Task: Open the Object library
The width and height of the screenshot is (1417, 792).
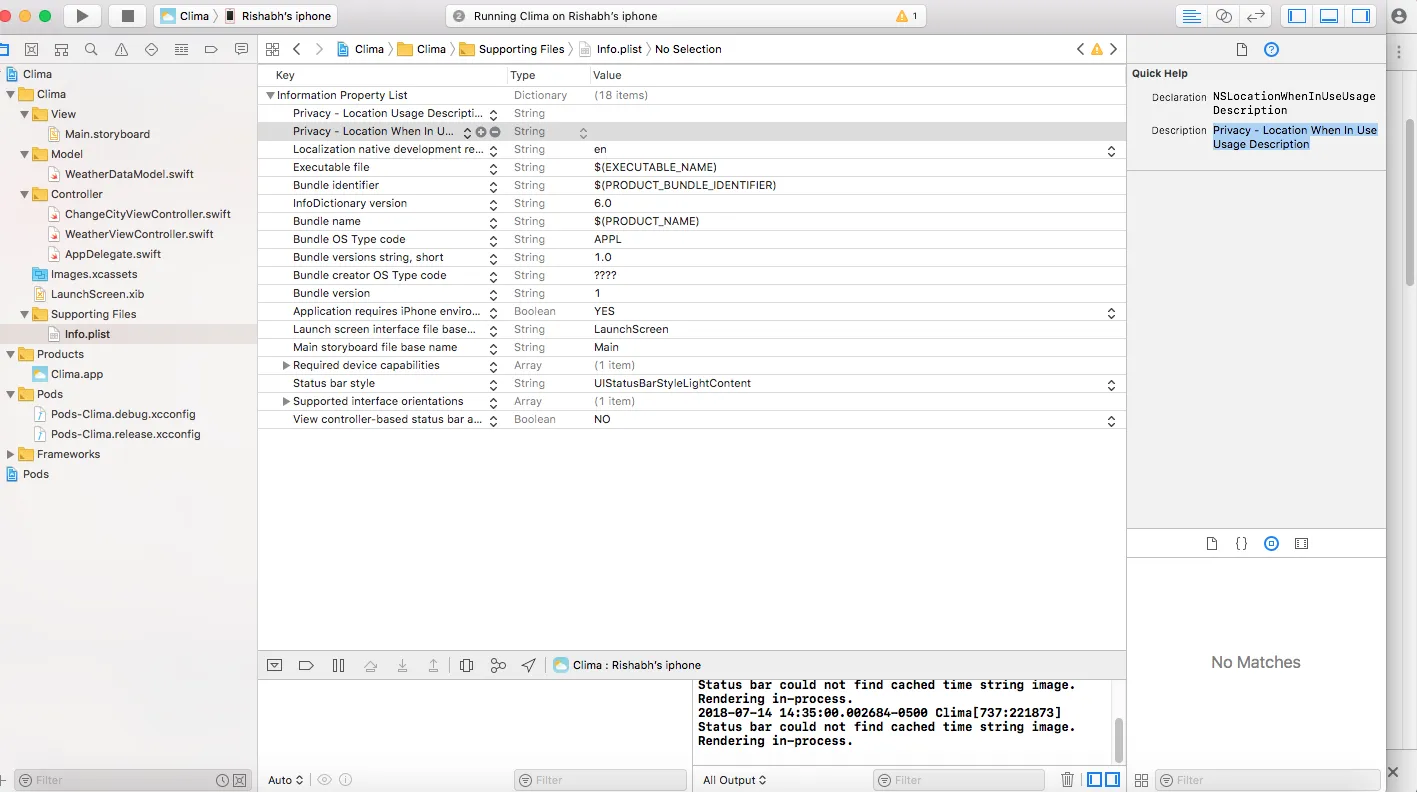Action: pyautogui.click(x=1271, y=544)
